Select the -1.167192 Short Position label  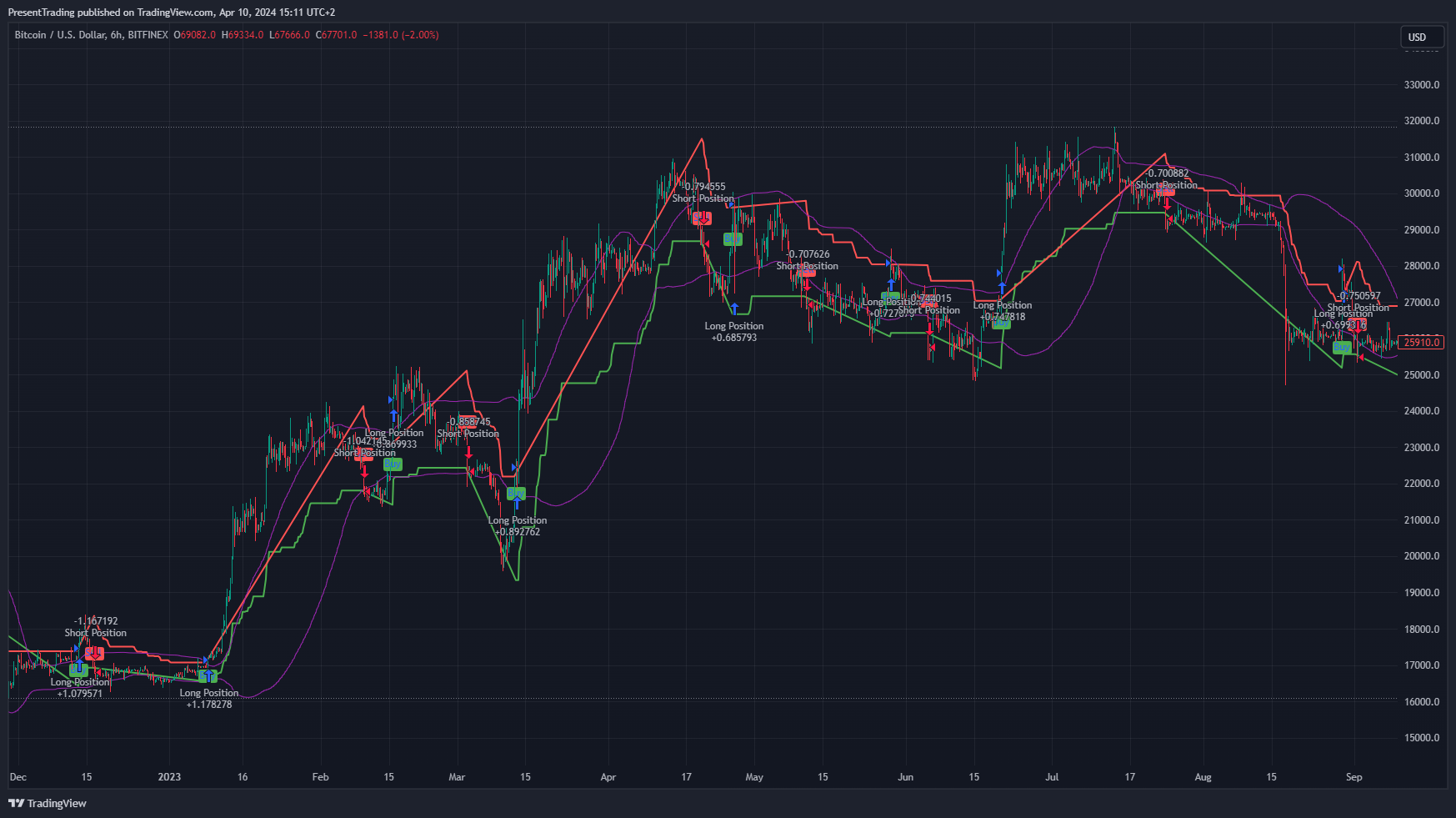[96, 627]
